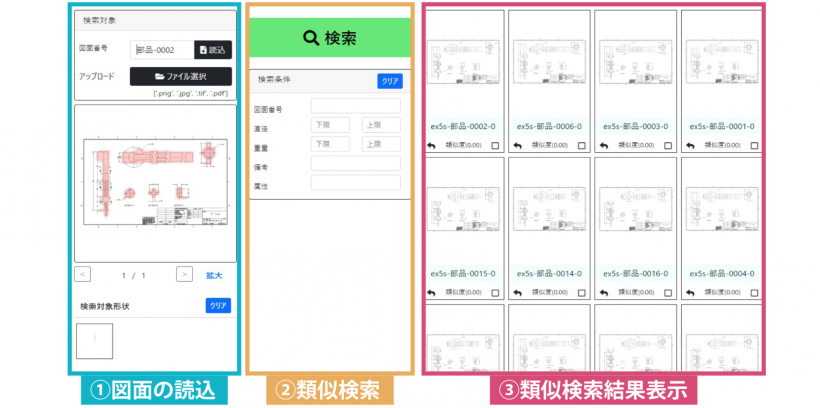The width and height of the screenshot is (820, 408).
Task: Click the 拡大 enlarge link
Action: (214, 275)
